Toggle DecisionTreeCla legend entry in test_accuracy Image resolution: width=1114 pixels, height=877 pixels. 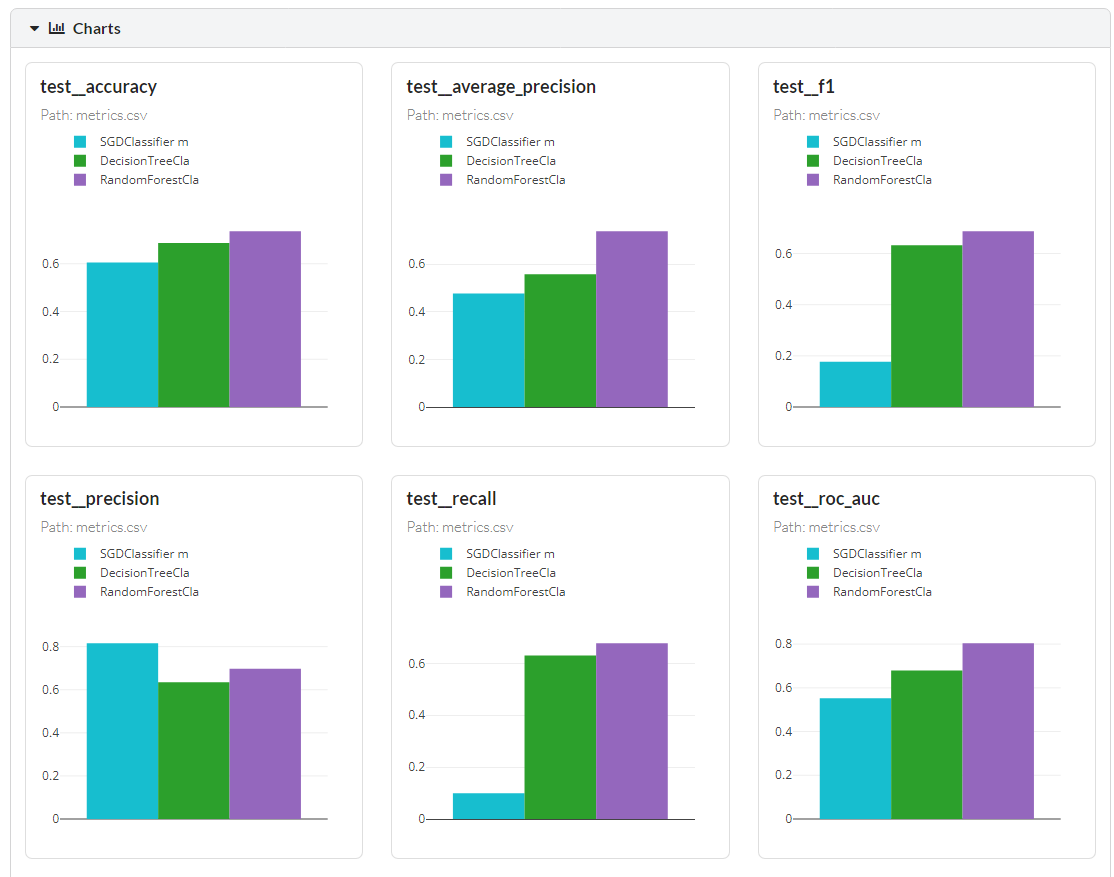(144, 161)
